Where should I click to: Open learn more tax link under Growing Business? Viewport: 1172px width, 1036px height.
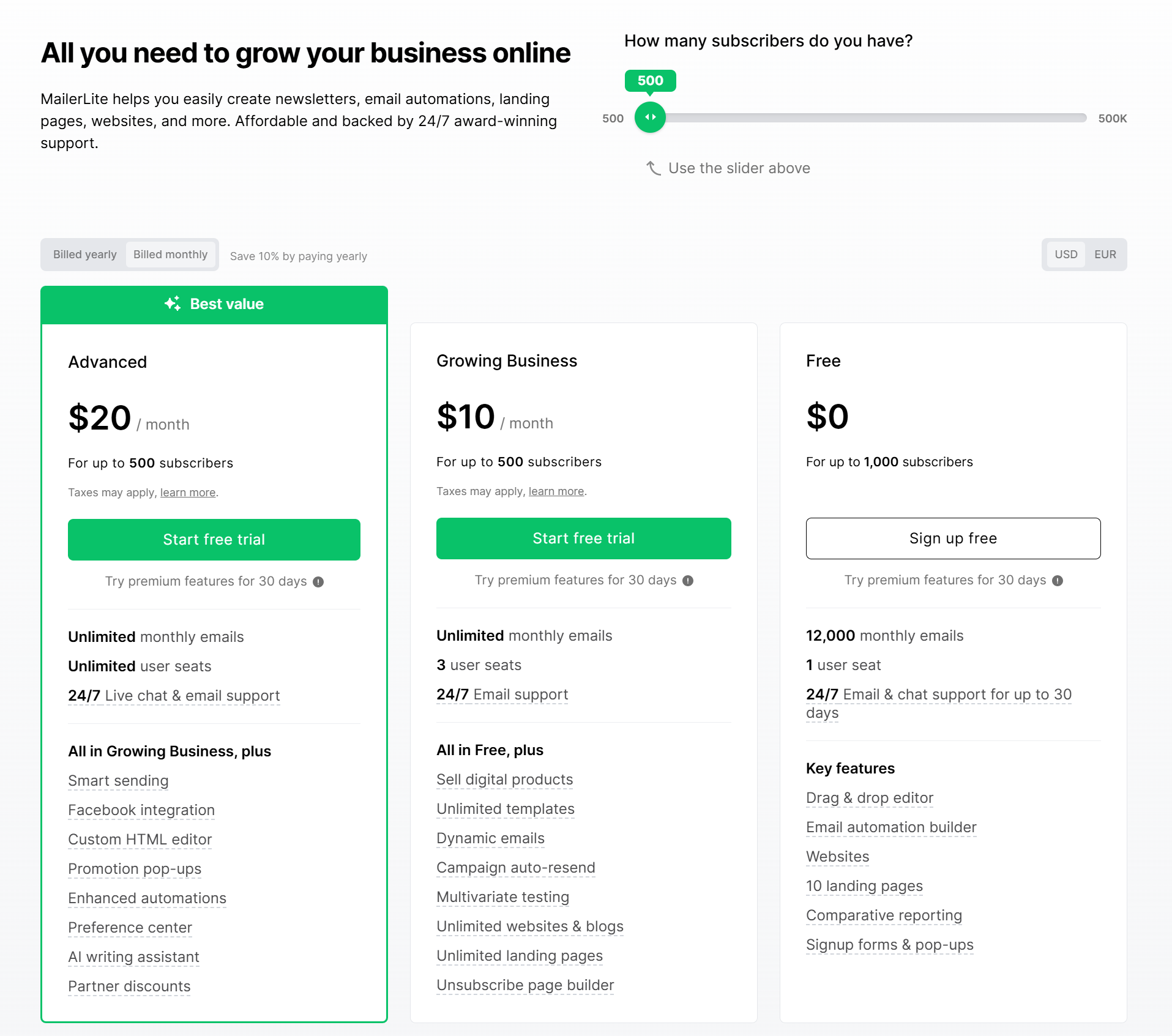(556, 491)
